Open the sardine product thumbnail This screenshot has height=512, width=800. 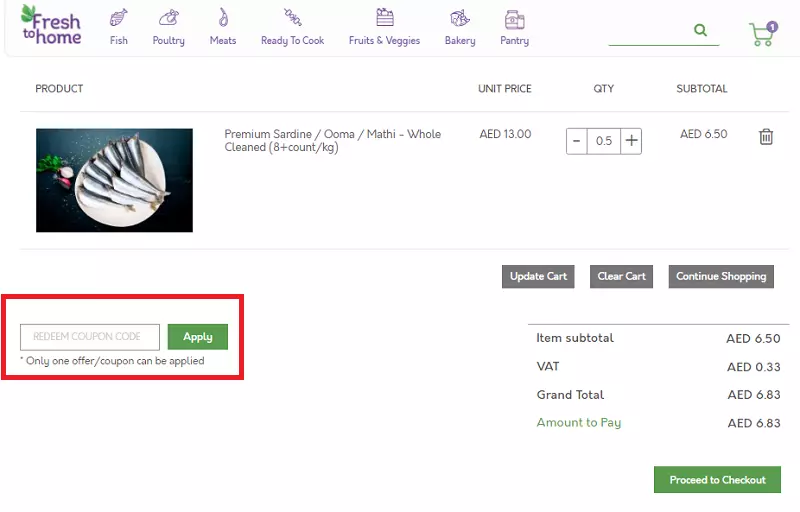114,181
